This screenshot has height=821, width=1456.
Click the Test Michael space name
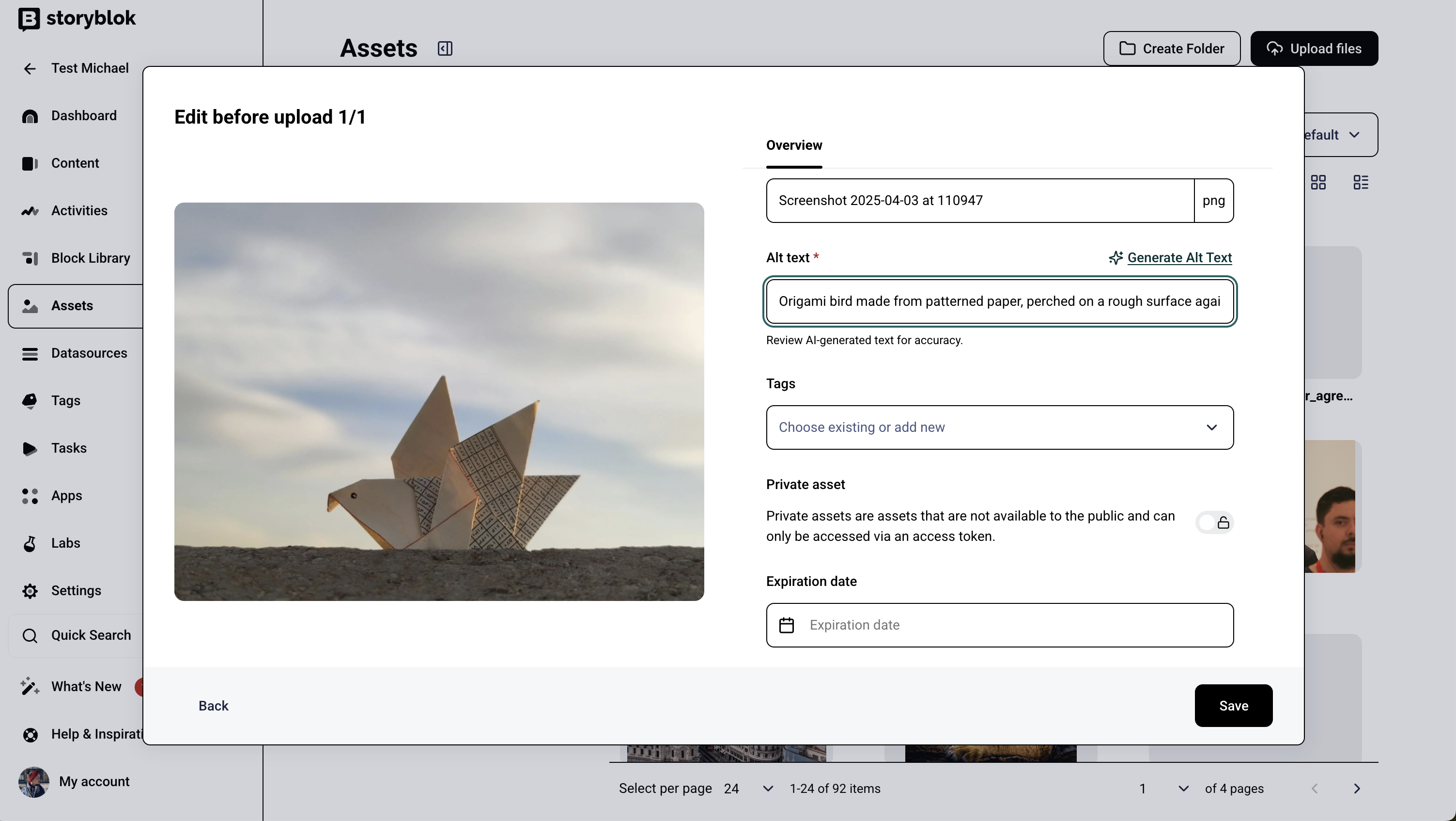point(90,68)
